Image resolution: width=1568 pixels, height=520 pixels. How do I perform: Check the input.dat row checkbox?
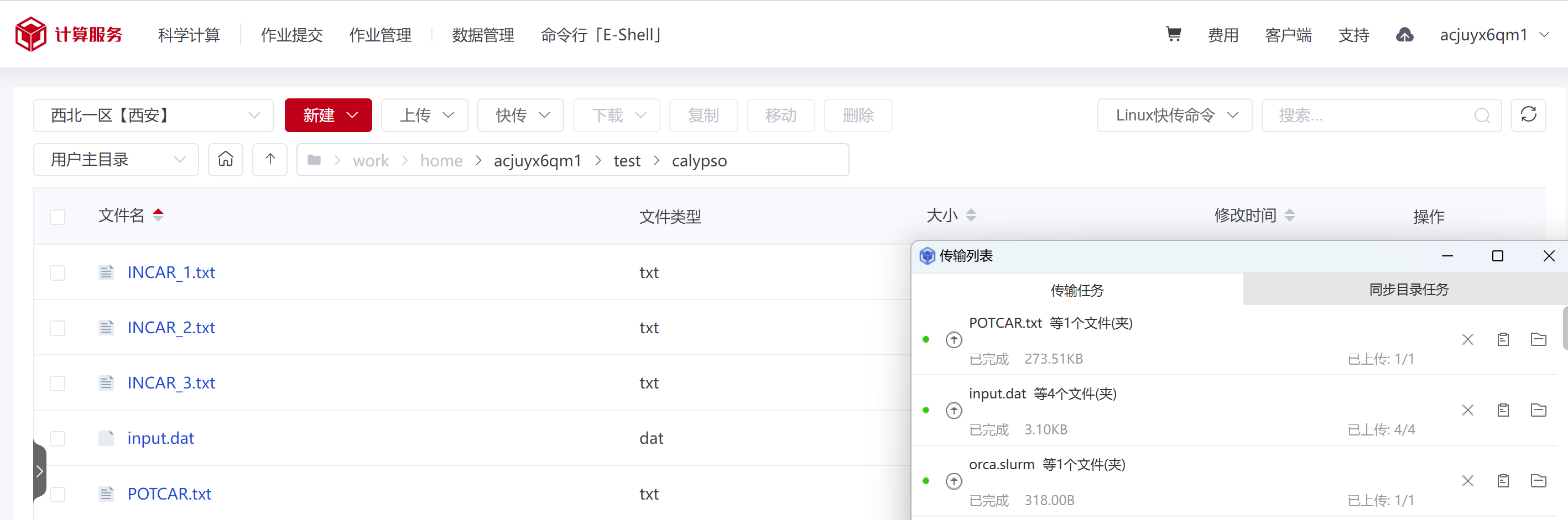point(57,439)
